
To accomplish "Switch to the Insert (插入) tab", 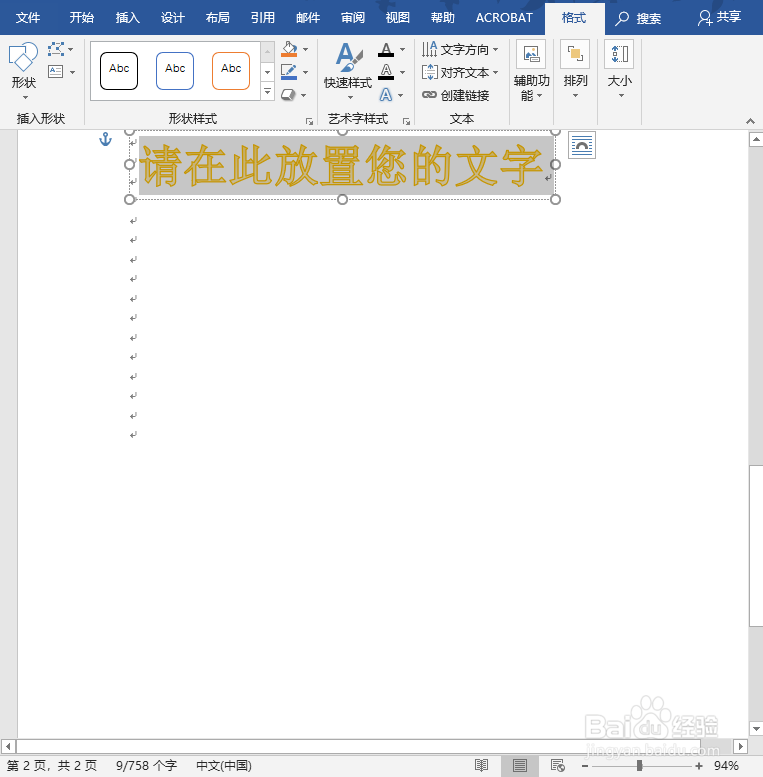I will tap(127, 18).
